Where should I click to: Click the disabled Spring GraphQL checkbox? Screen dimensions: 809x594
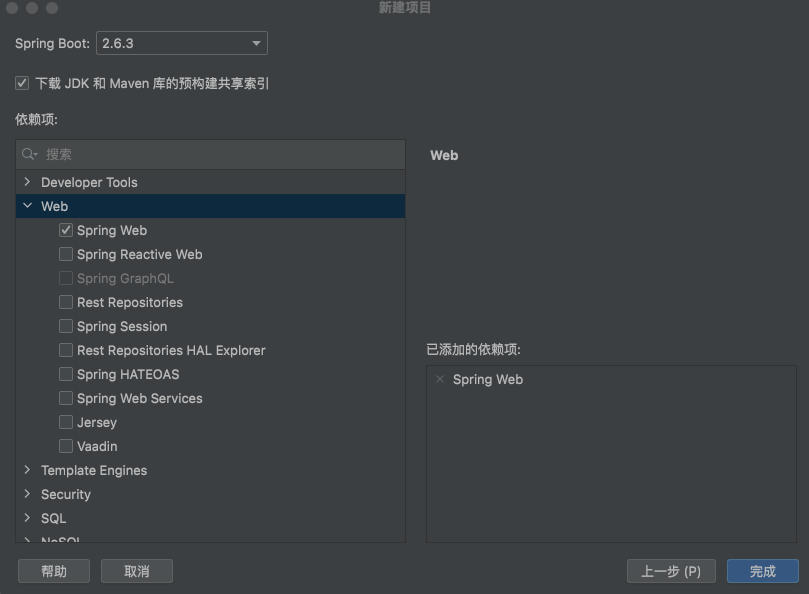tap(66, 278)
